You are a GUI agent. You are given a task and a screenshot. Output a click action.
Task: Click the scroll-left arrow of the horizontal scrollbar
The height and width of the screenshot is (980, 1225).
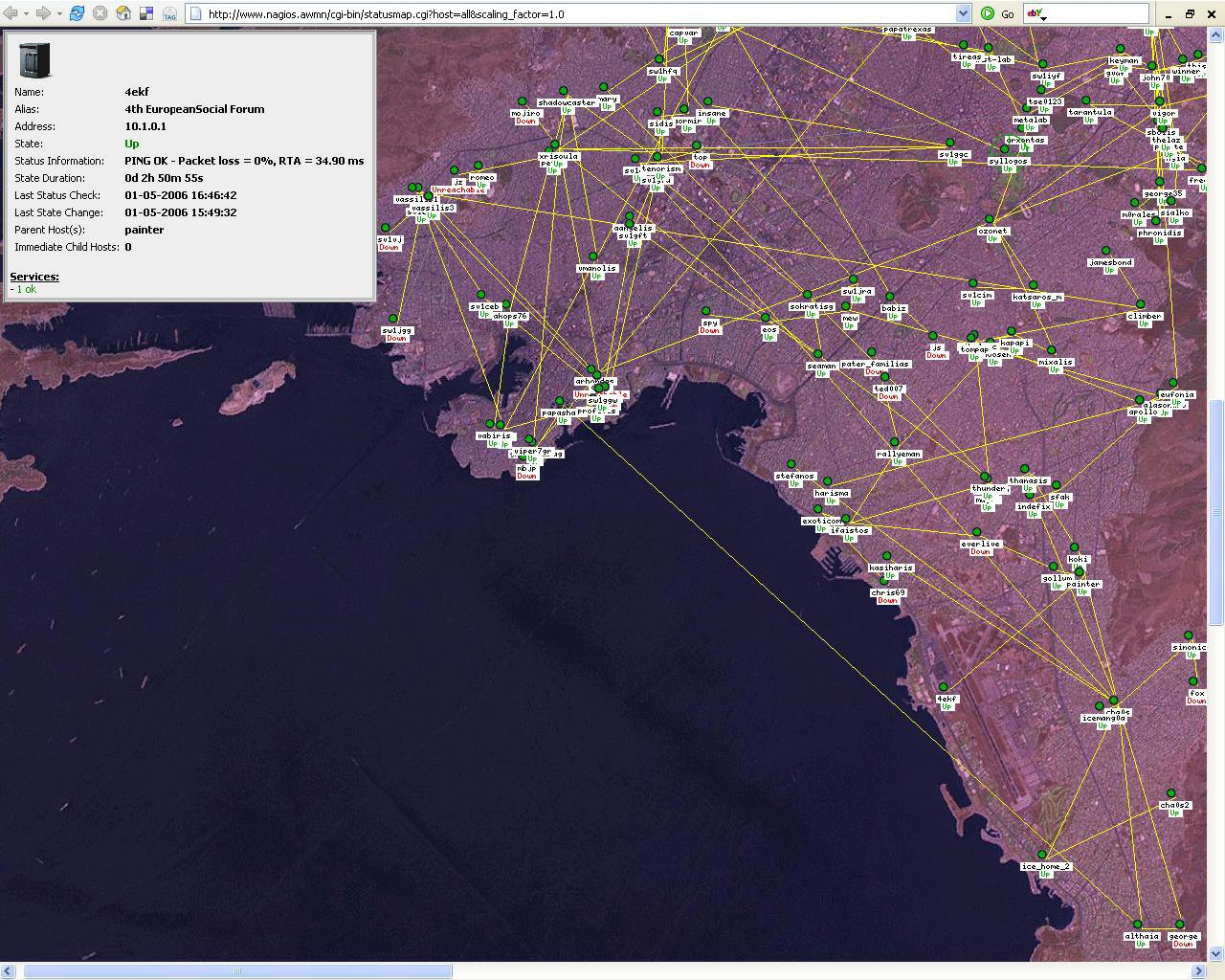click(8, 971)
